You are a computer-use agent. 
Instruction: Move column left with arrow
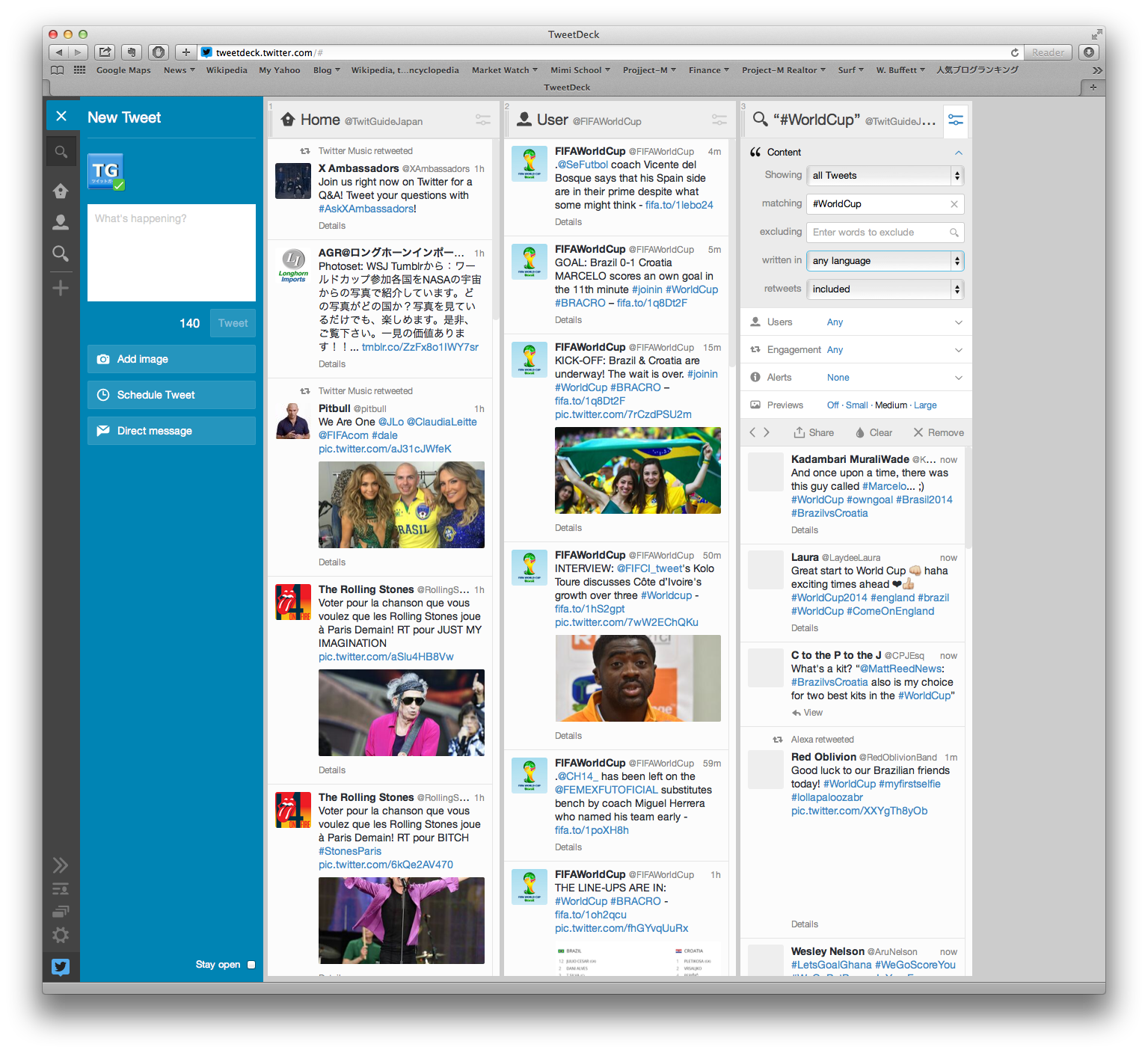click(753, 432)
